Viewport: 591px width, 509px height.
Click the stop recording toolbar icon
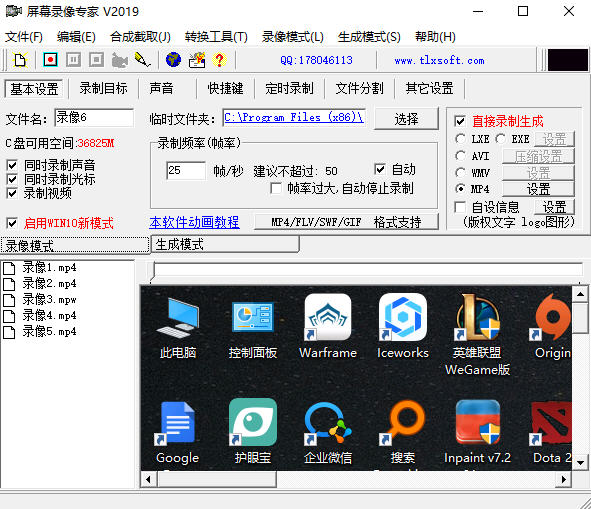click(x=96, y=60)
